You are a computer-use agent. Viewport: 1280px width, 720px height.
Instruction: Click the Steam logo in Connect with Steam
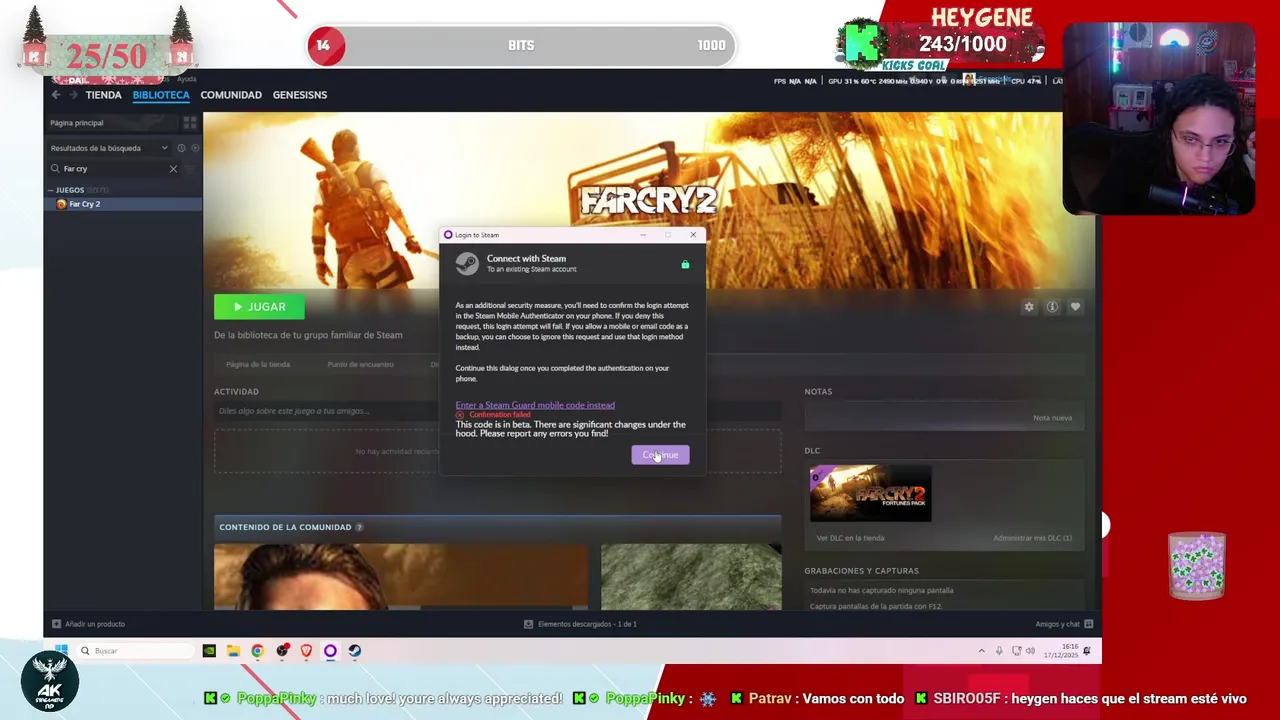[467, 263]
